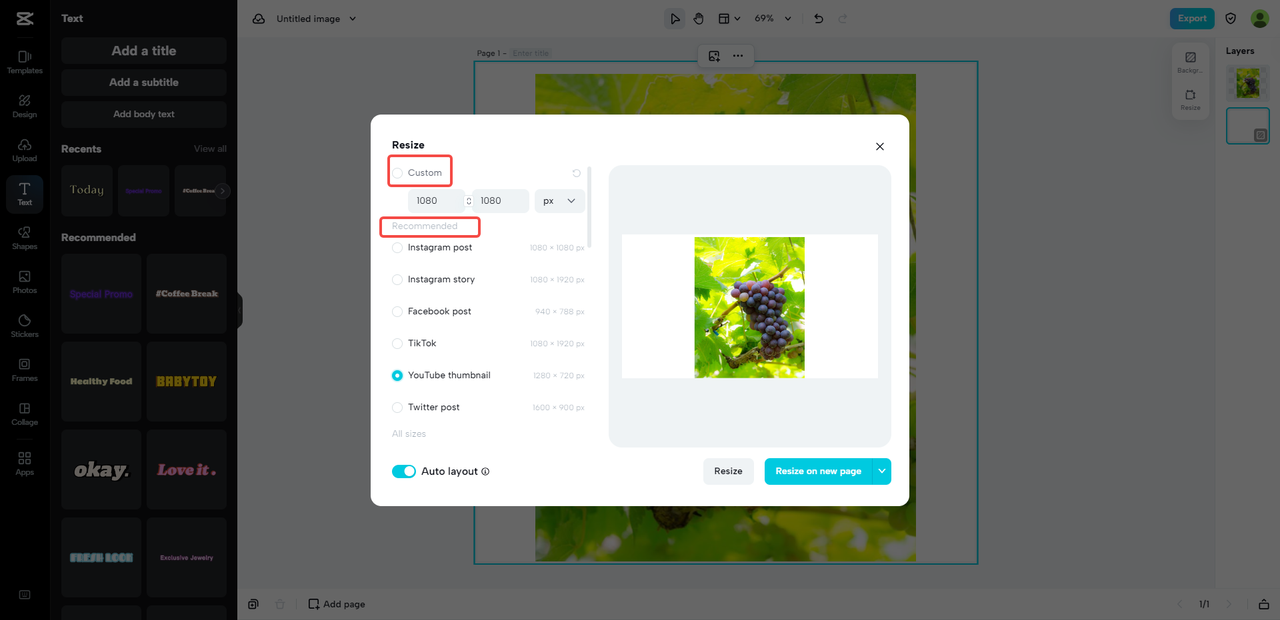1280x620 pixels.
Task: Click the add page icon above canvas
Action: tap(714, 56)
